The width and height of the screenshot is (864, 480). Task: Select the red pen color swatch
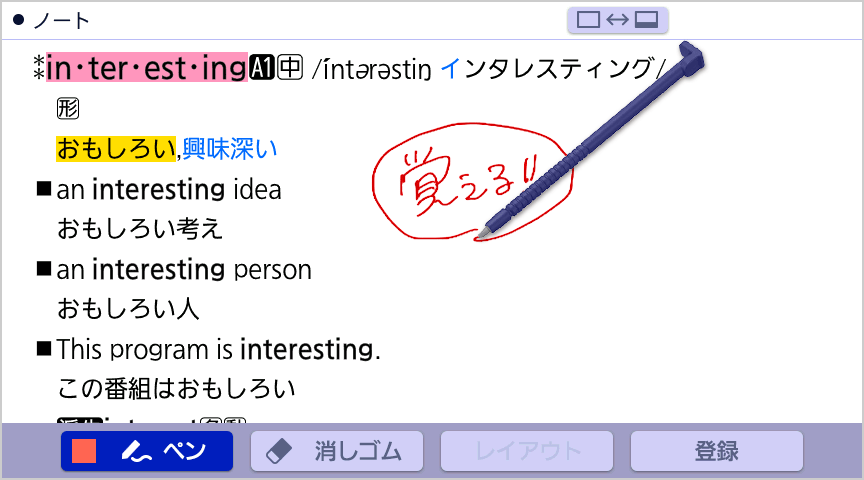point(84,451)
